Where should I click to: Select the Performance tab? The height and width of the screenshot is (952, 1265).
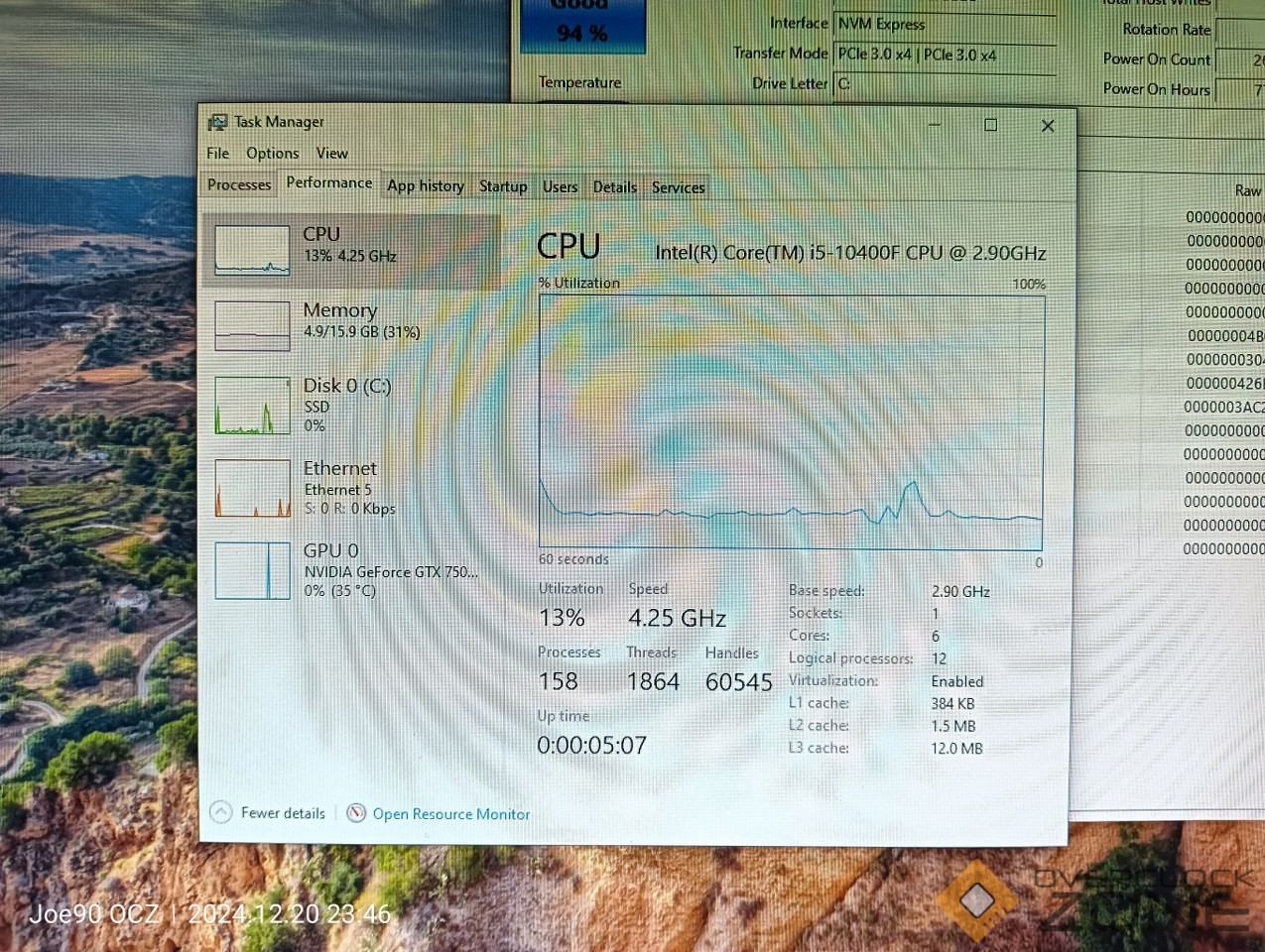(x=329, y=182)
